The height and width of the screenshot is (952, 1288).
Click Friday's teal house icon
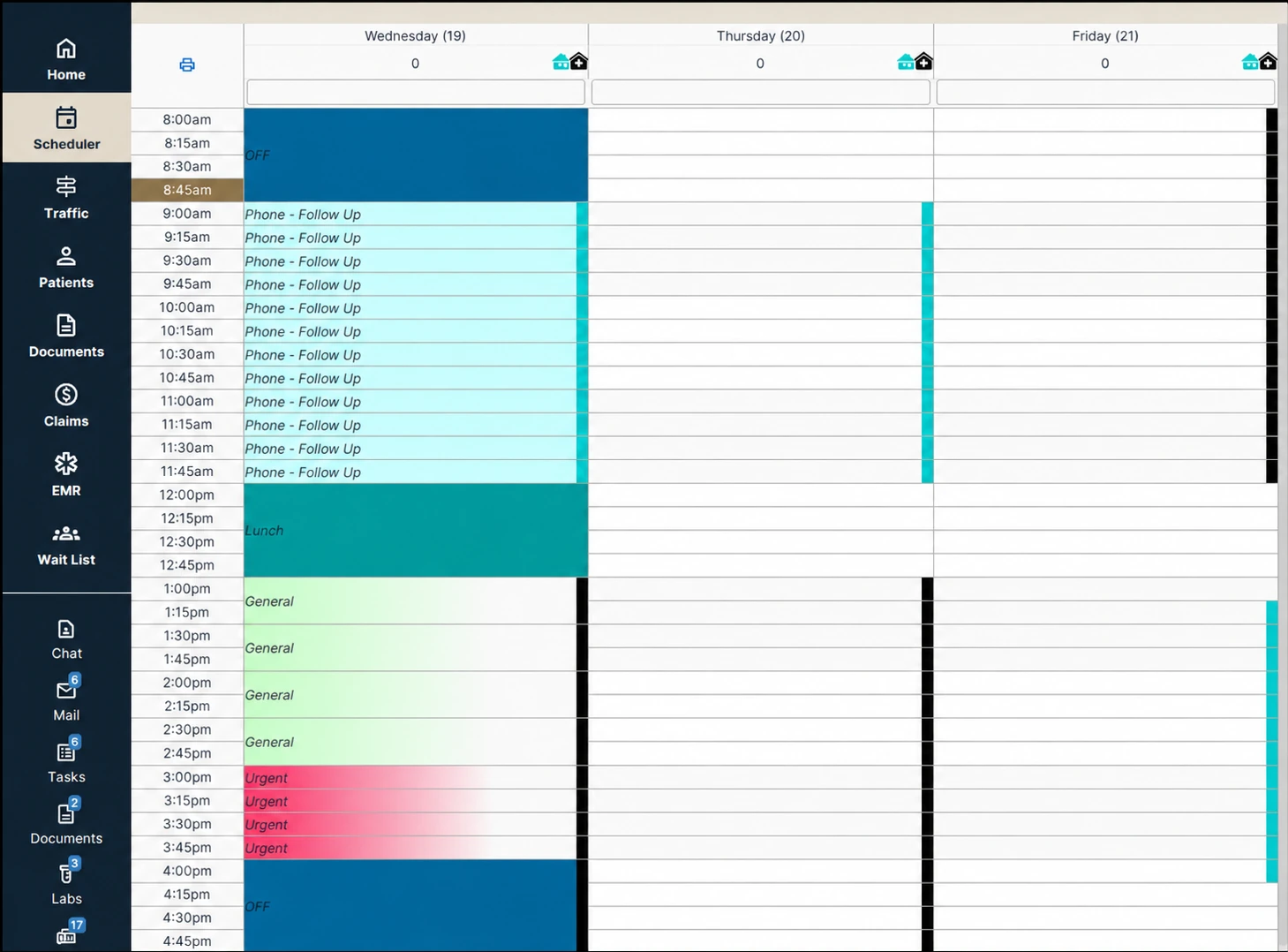click(1250, 62)
